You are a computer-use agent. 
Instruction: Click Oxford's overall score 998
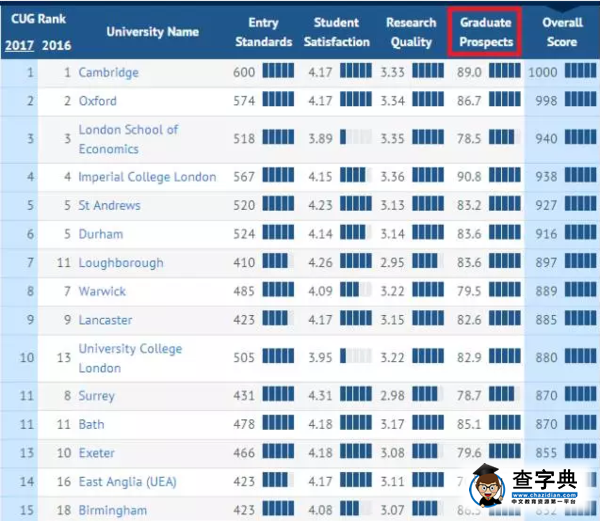(546, 101)
